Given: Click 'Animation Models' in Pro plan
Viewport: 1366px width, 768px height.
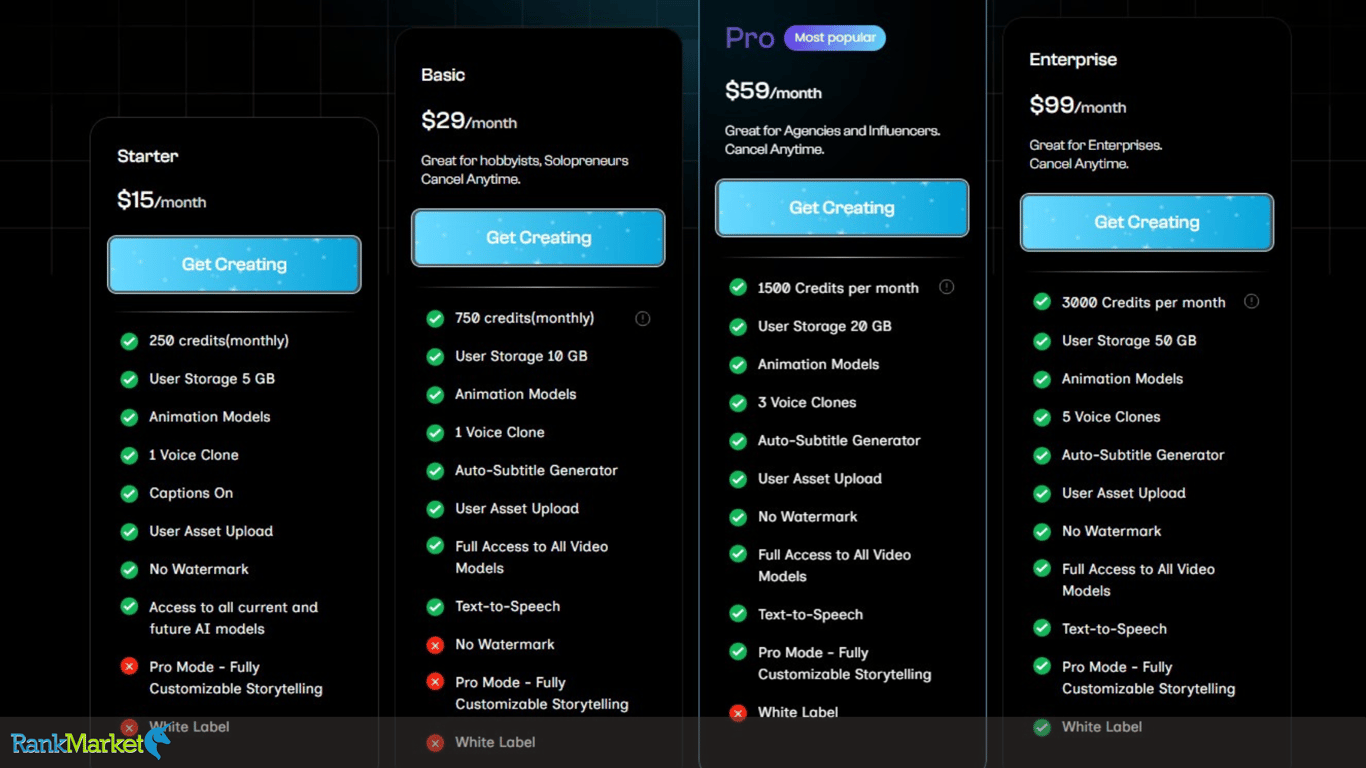Looking at the screenshot, I should pos(818,365).
